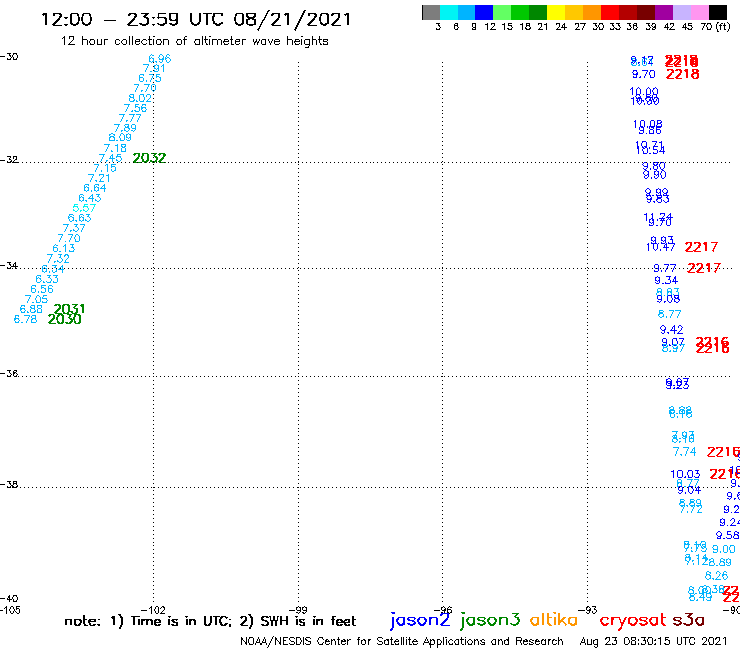Viewport: 740px width, 650px height.
Task: Click the wave height value 7.32
Action: coord(58,259)
